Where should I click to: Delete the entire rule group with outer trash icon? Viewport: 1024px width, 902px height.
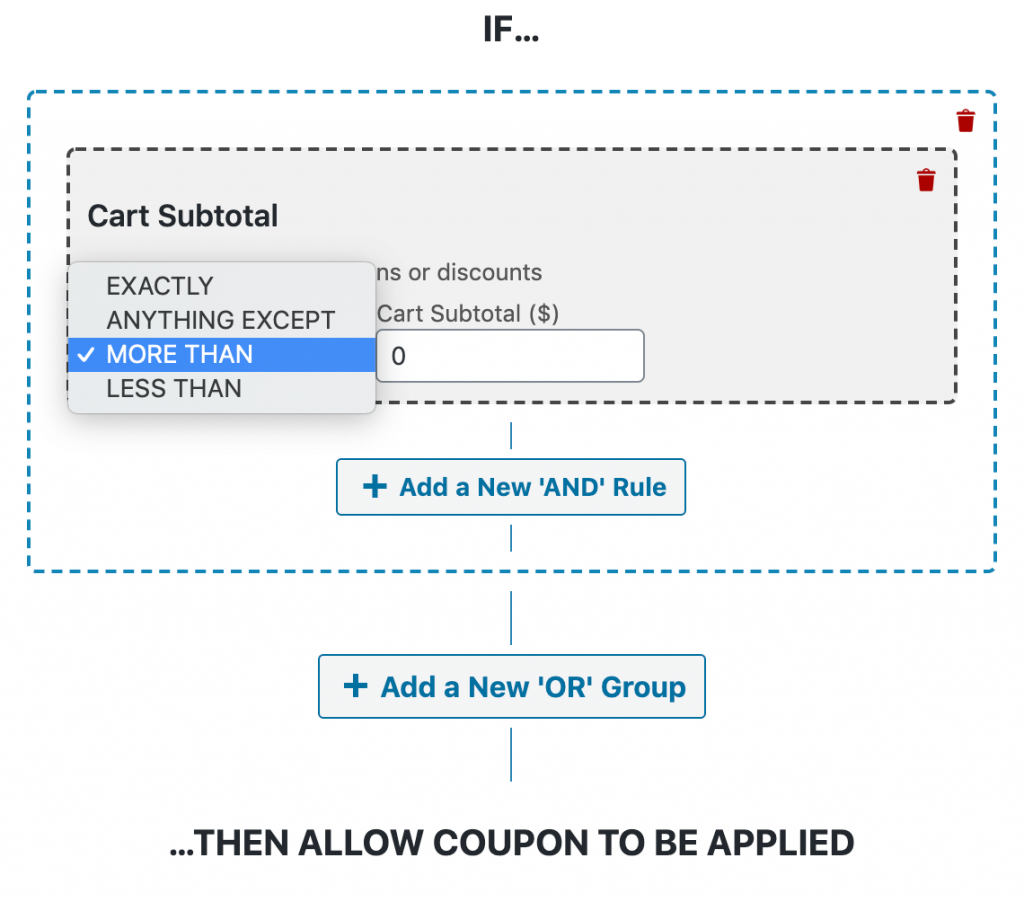(x=965, y=121)
